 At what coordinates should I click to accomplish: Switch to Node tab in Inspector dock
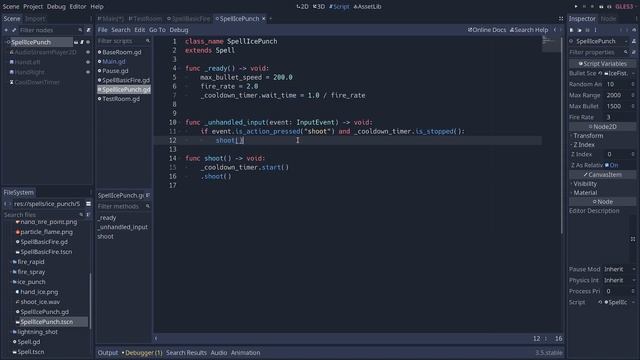coord(608,19)
